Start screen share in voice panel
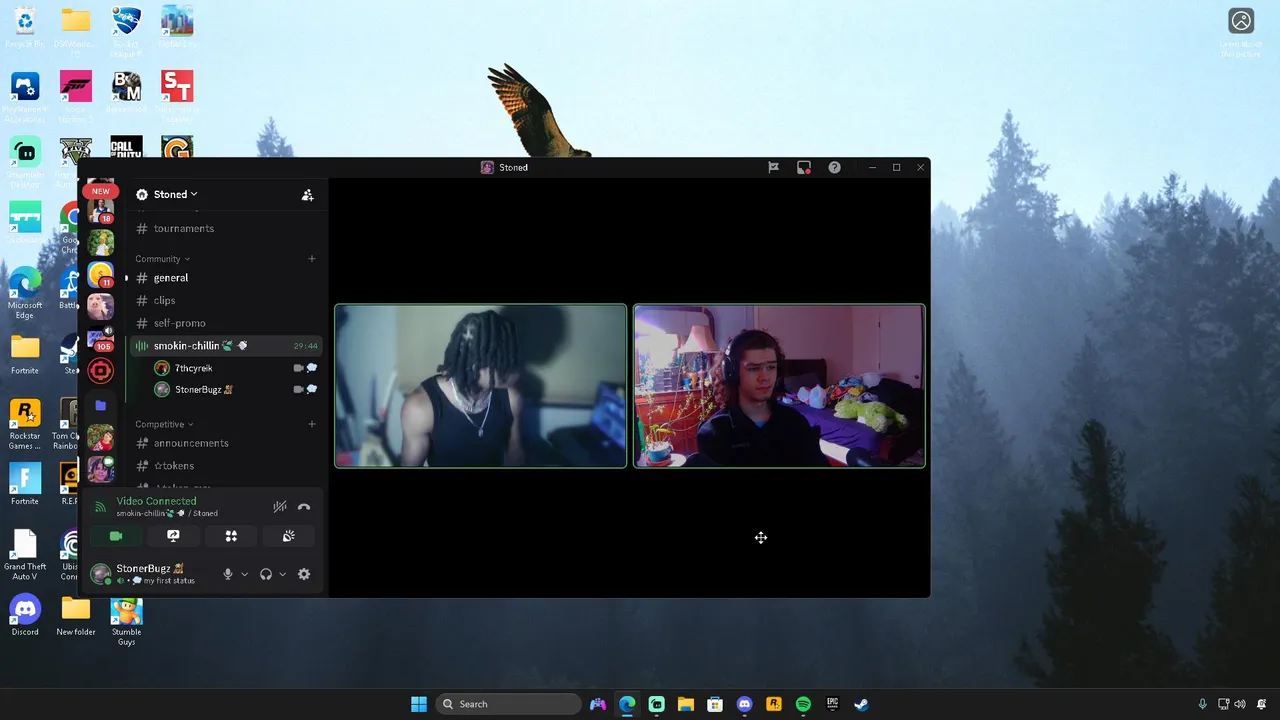This screenshot has width=1280, height=720. click(x=173, y=536)
